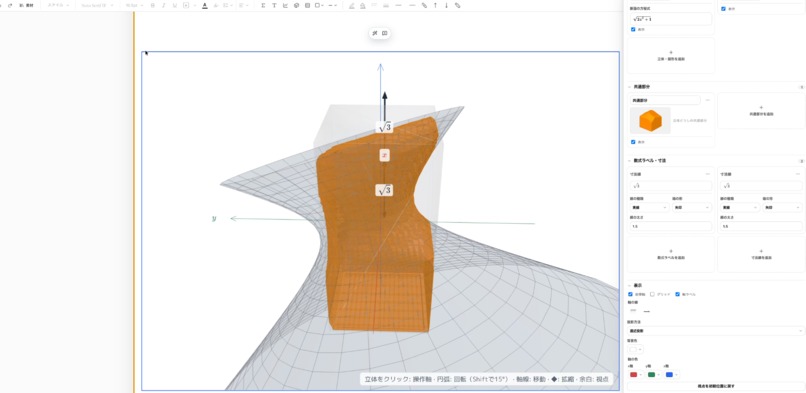Select the thin axis line style option
This screenshot has height=393, width=806.
click(633, 310)
